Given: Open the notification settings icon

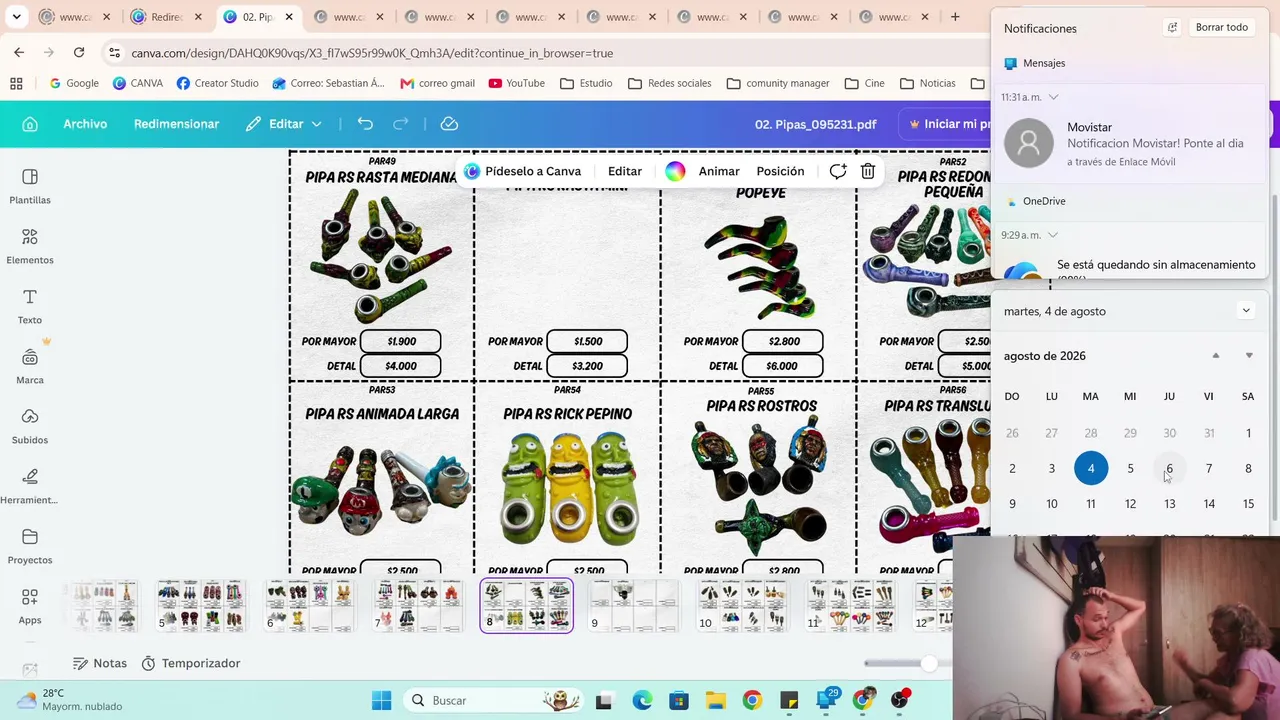Looking at the screenshot, I should (x=1172, y=28).
